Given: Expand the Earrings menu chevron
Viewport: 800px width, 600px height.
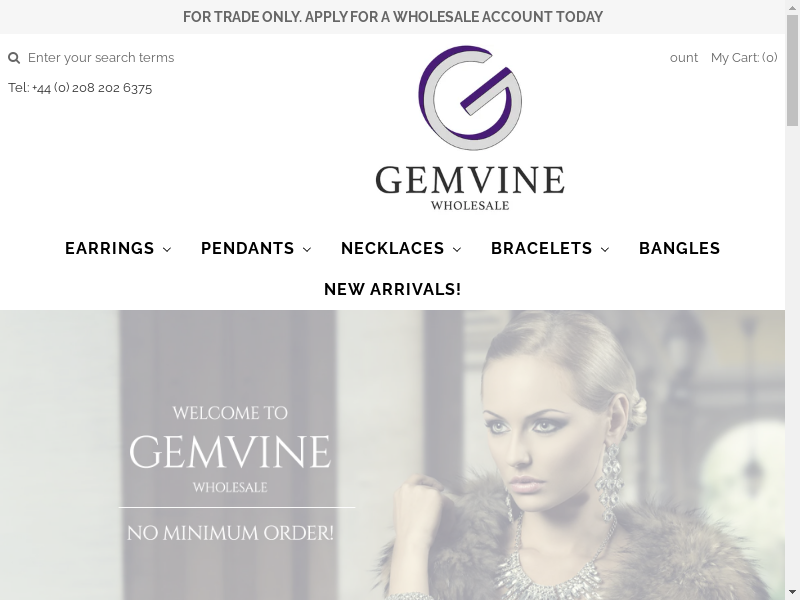Looking at the screenshot, I should [167, 249].
